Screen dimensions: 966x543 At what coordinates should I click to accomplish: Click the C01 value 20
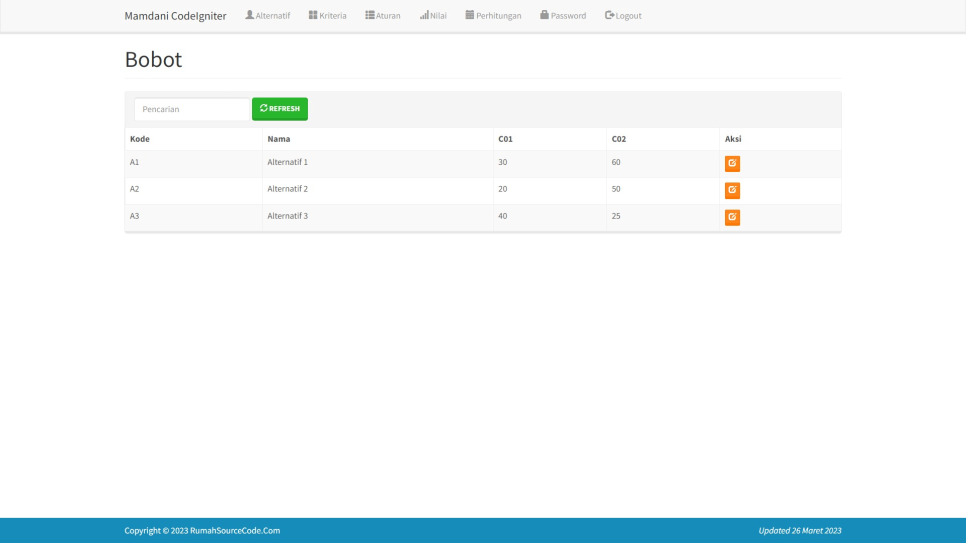503,189
